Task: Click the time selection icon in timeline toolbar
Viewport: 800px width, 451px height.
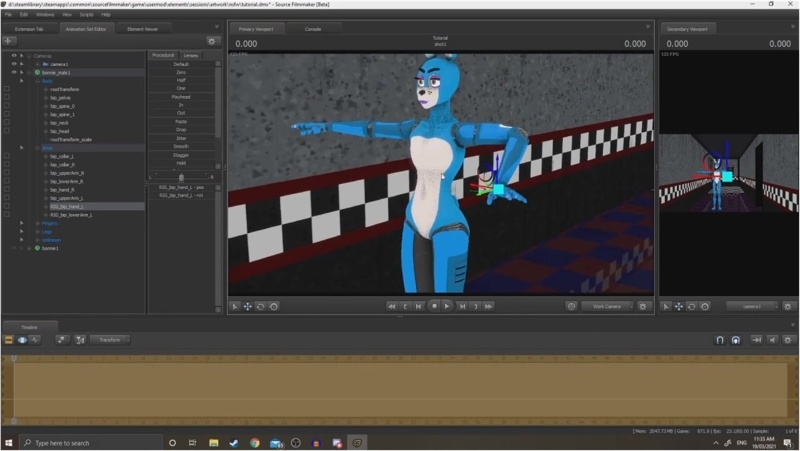Action: pos(80,340)
